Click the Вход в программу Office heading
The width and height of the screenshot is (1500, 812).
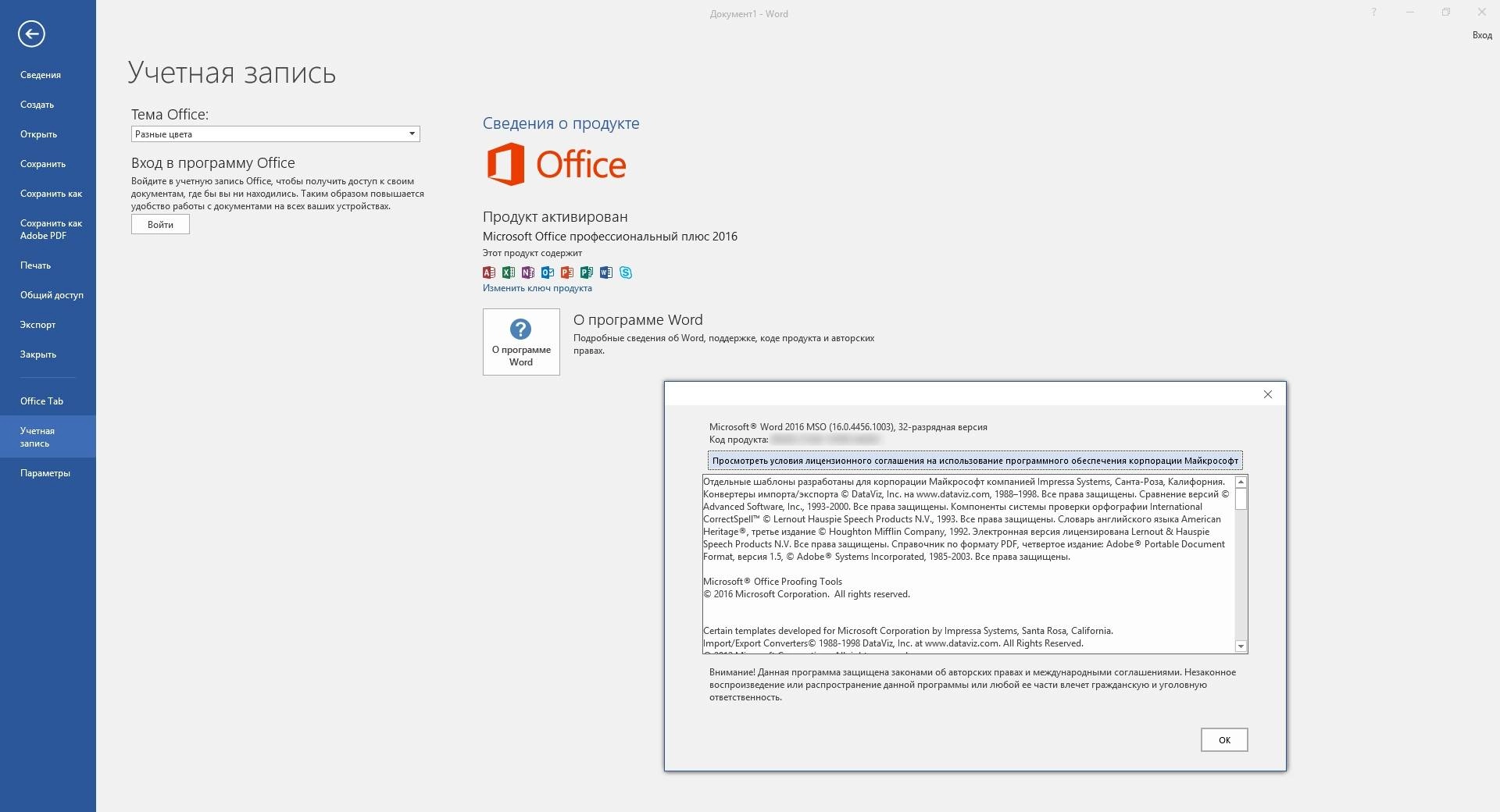coord(213,163)
